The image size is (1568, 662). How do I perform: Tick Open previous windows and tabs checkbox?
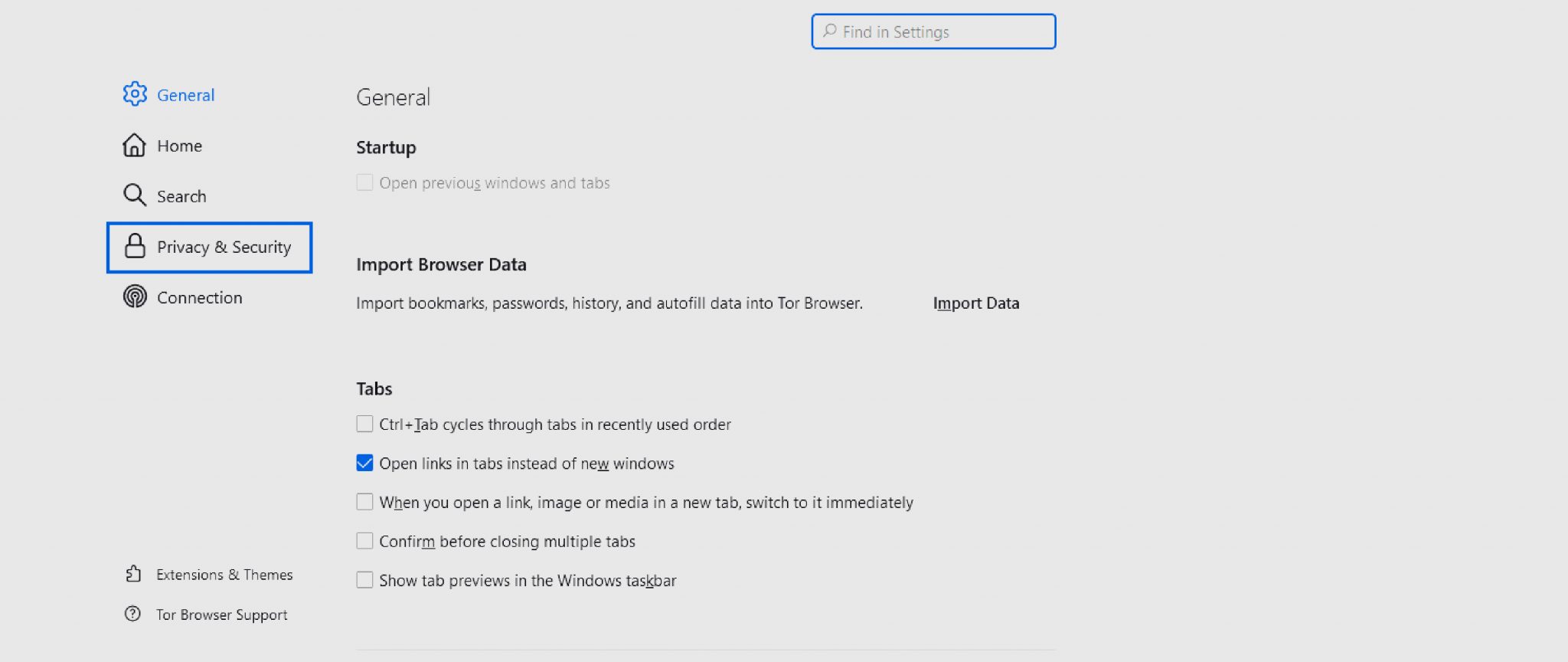364,182
